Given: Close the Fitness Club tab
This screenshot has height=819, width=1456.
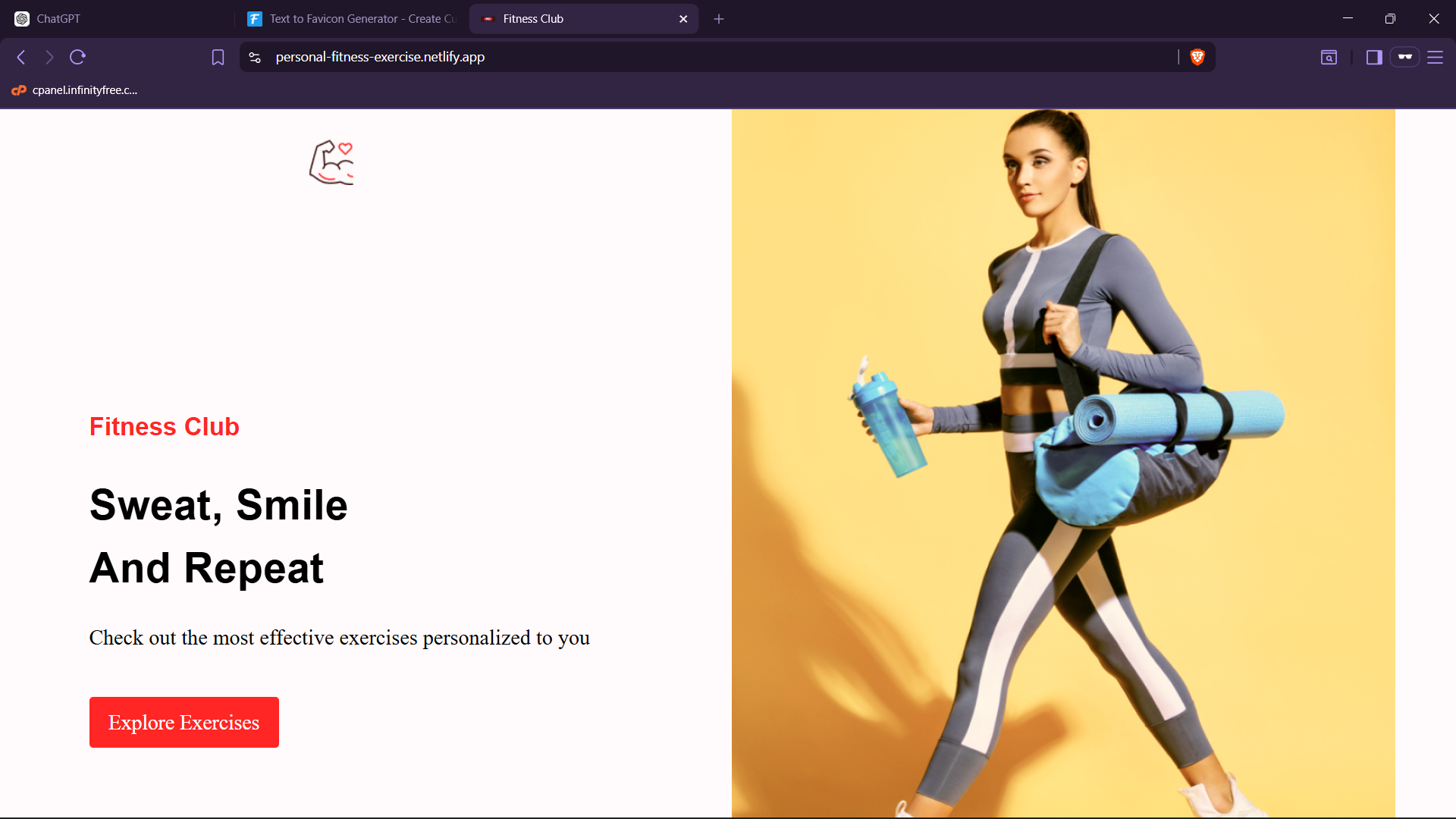Looking at the screenshot, I should pyautogui.click(x=683, y=19).
